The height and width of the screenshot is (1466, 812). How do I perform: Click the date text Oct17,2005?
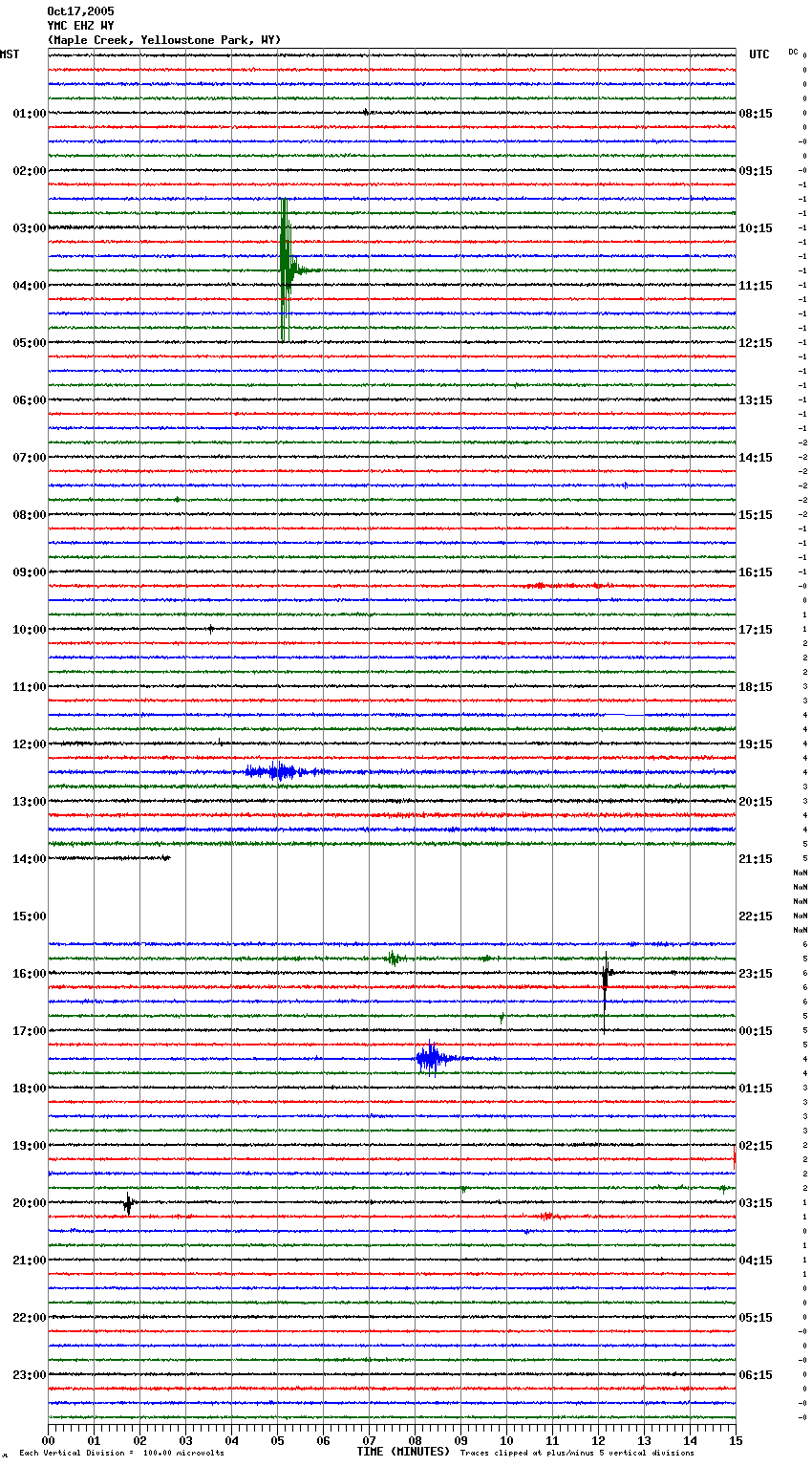coord(80,11)
